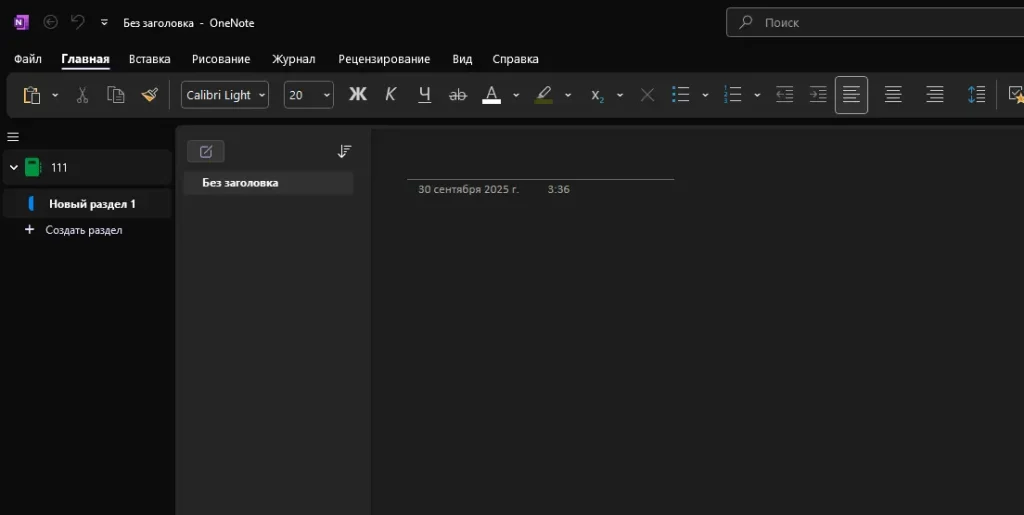Open the Вставка ribbon tab
The width and height of the screenshot is (1024, 515).
coord(149,59)
